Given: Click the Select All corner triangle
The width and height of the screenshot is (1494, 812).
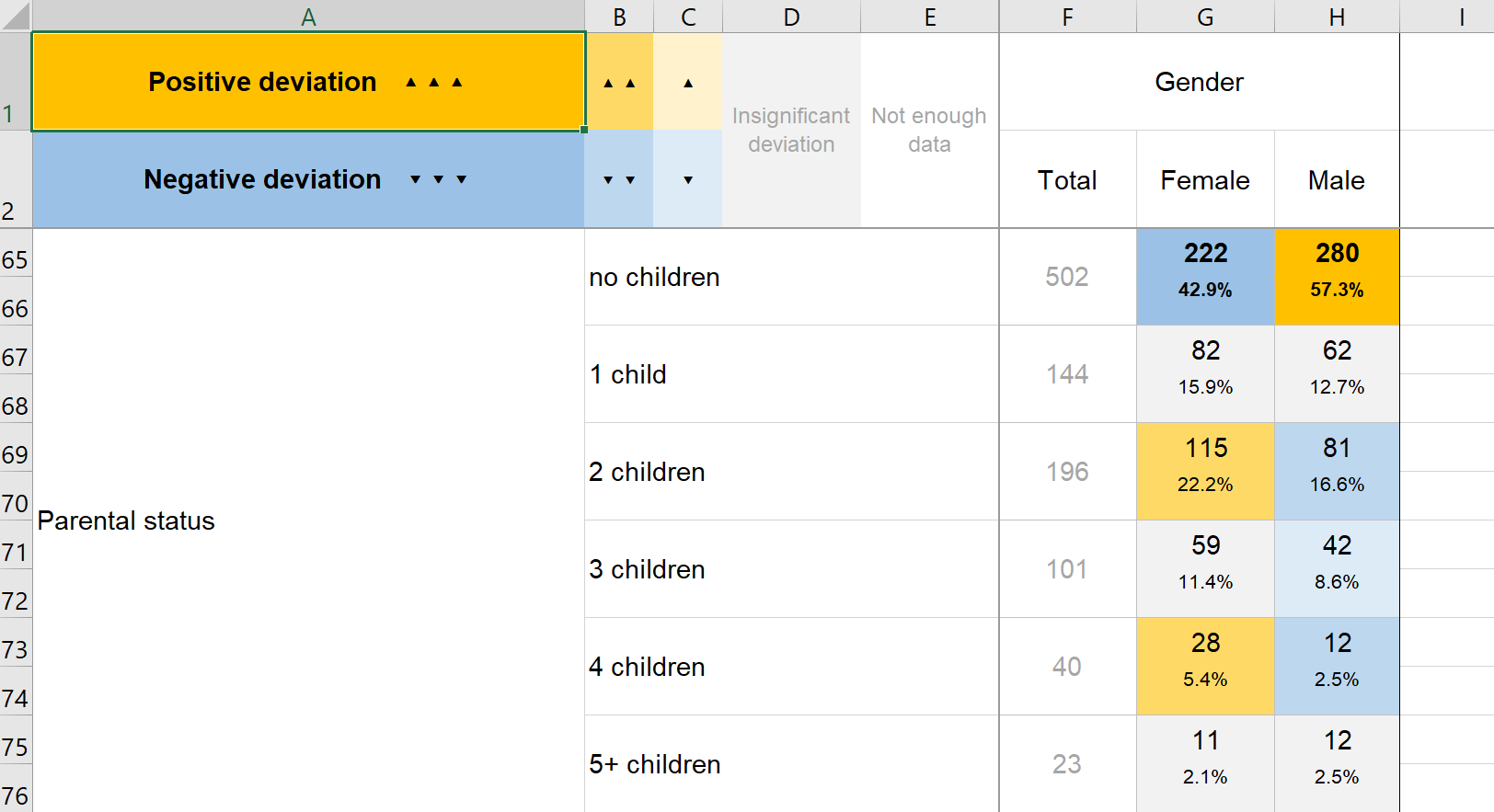Looking at the screenshot, I should (16, 17).
